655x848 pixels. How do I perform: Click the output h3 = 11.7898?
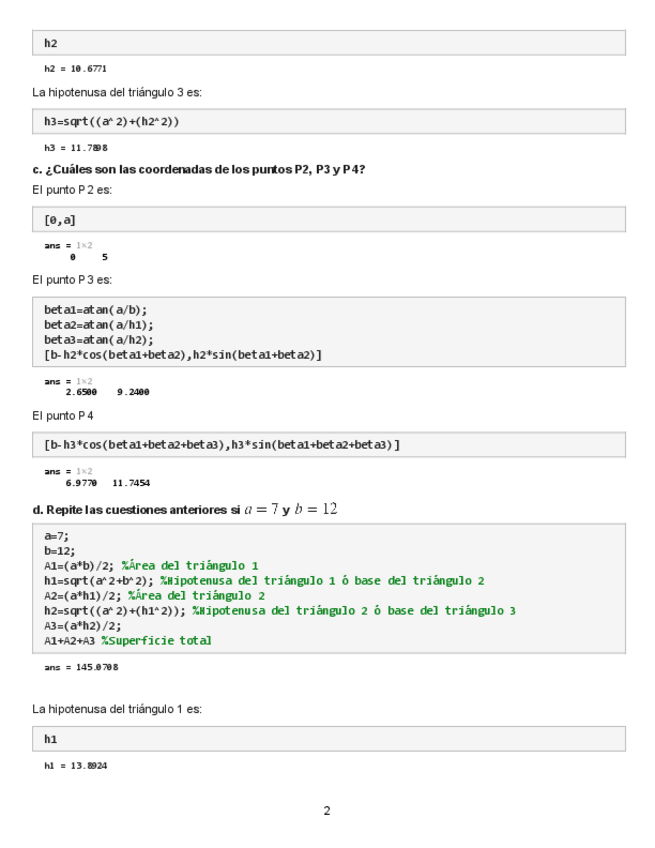click(75, 147)
